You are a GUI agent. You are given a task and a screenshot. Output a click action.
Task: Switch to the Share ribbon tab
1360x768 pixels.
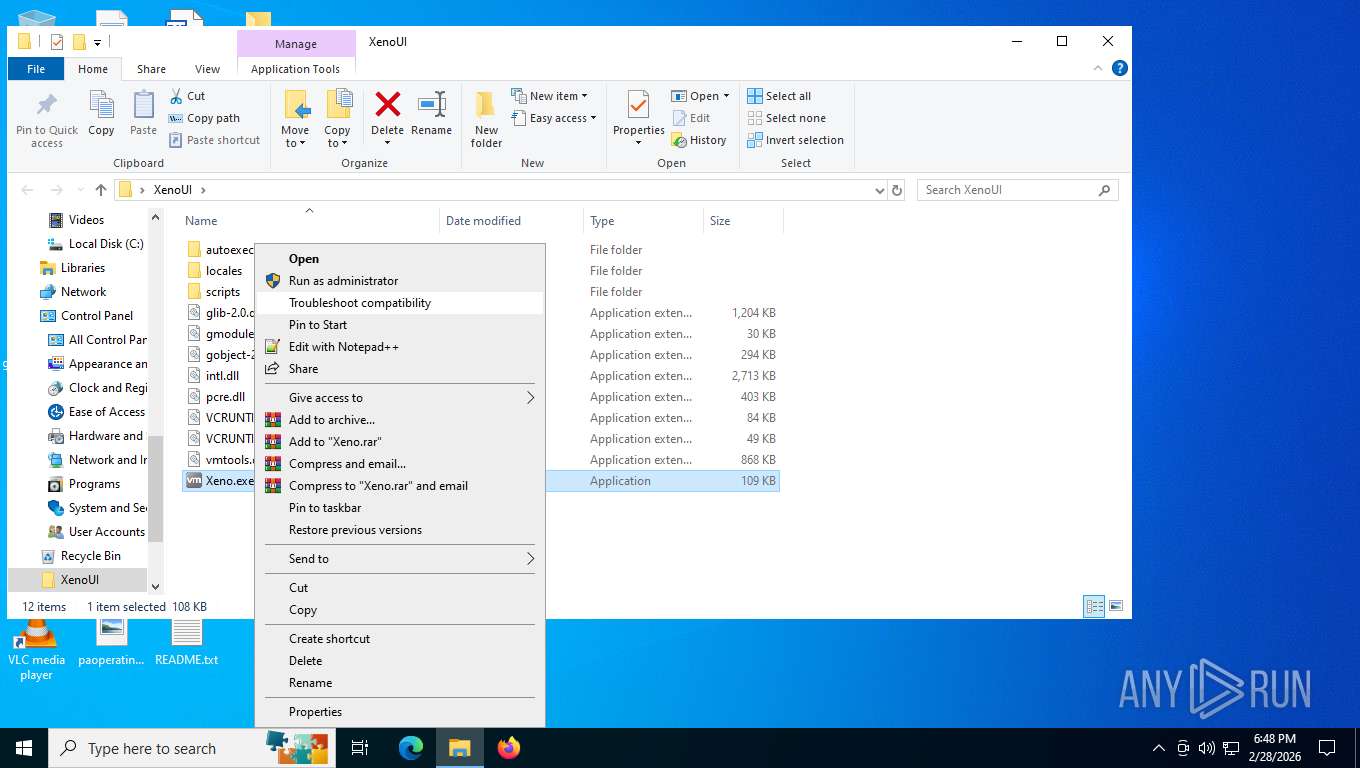point(151,69)
